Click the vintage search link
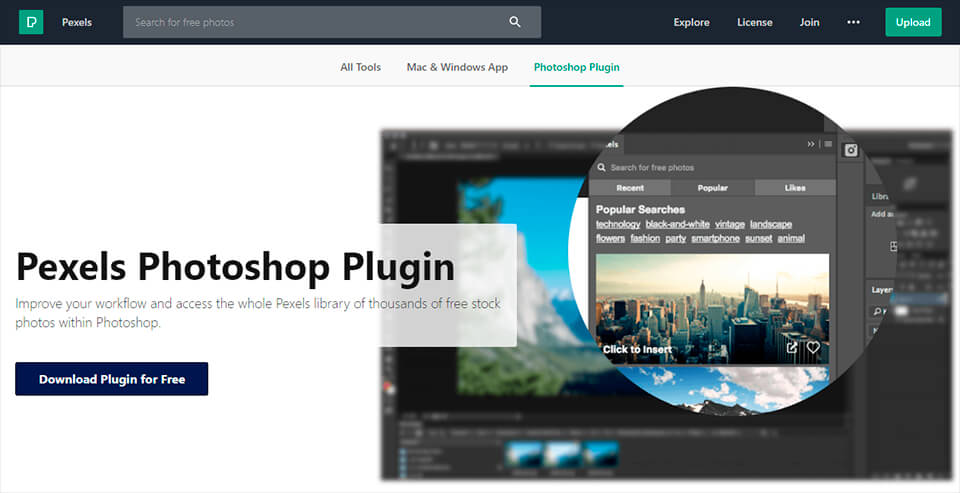 [729, 224]
